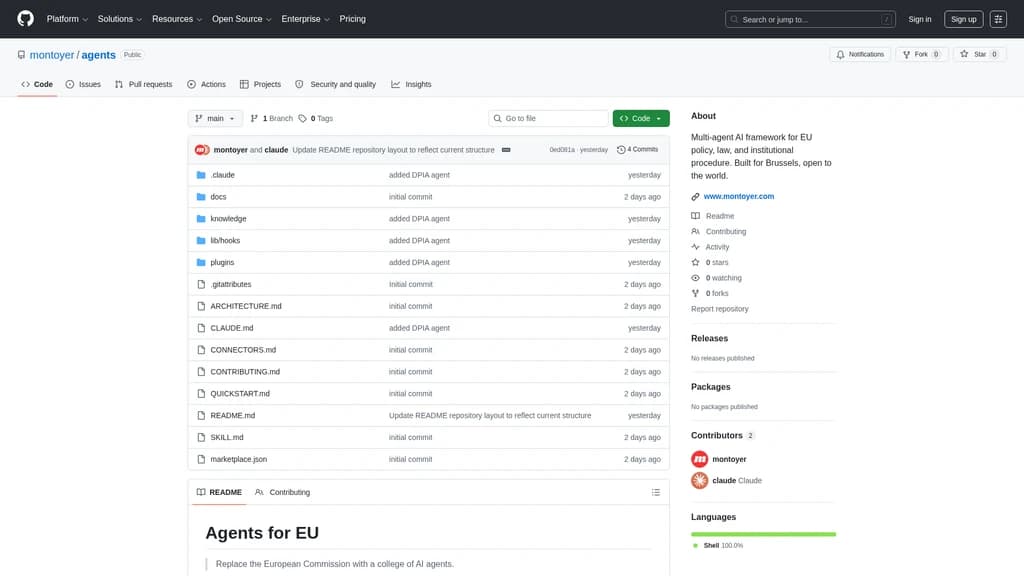This screenshot has height=576, width=1024.
Task: Click the GitHub logo icon
Action: [x=25, y=18]
